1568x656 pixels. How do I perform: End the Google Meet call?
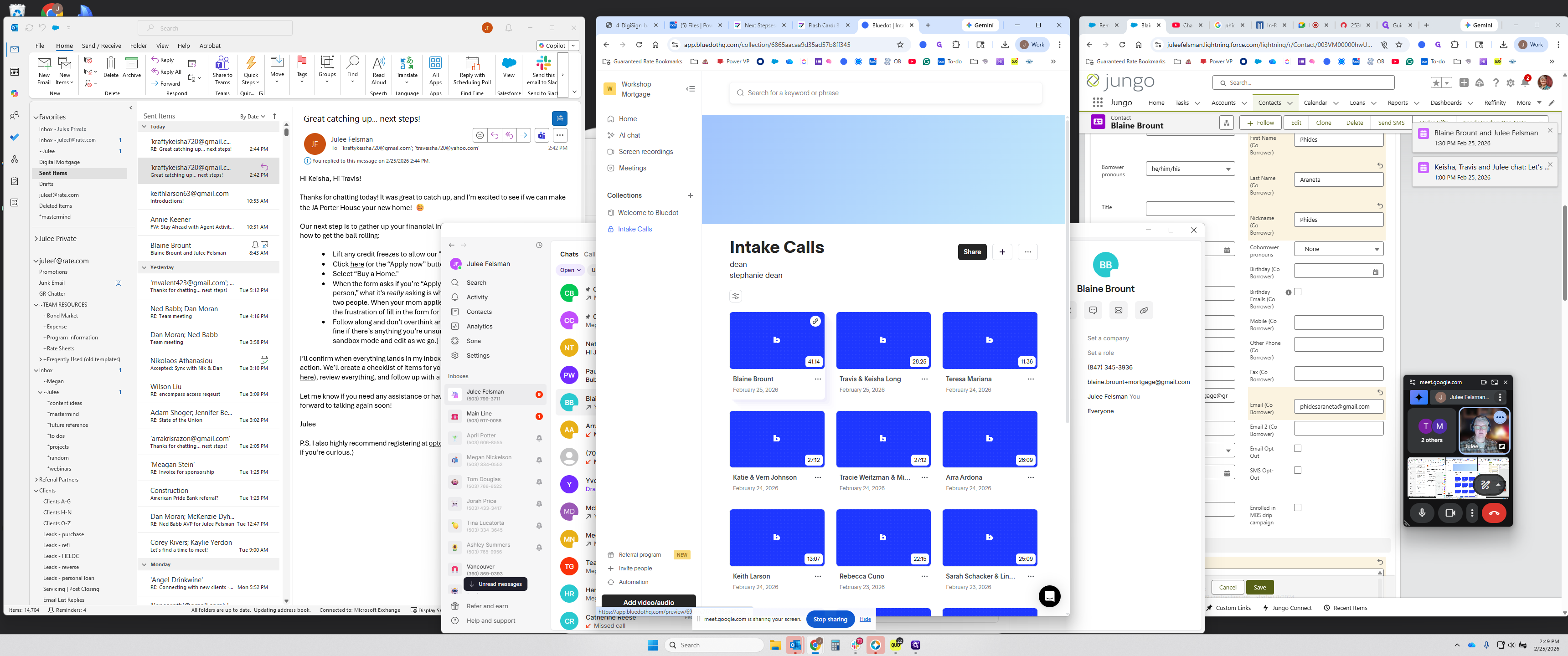[1494, 513]
